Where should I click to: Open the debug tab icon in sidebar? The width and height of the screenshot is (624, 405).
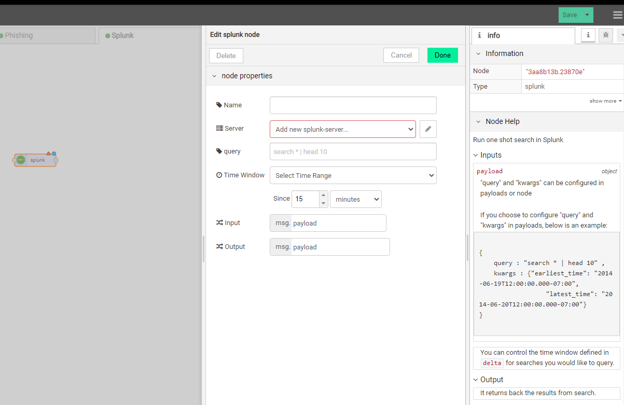606,35
